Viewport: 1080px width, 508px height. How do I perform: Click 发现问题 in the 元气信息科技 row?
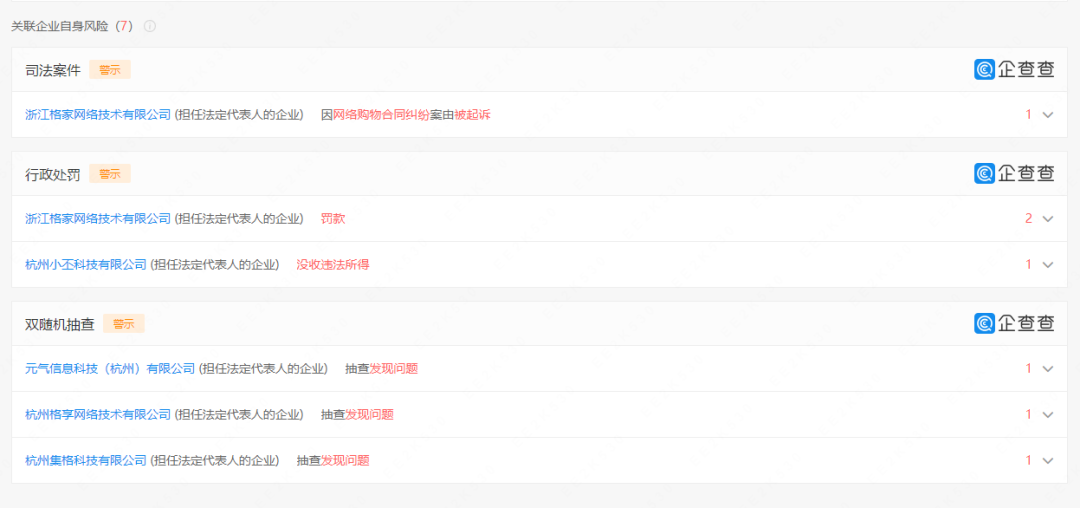pyautogui.click(x=394, y=369)
